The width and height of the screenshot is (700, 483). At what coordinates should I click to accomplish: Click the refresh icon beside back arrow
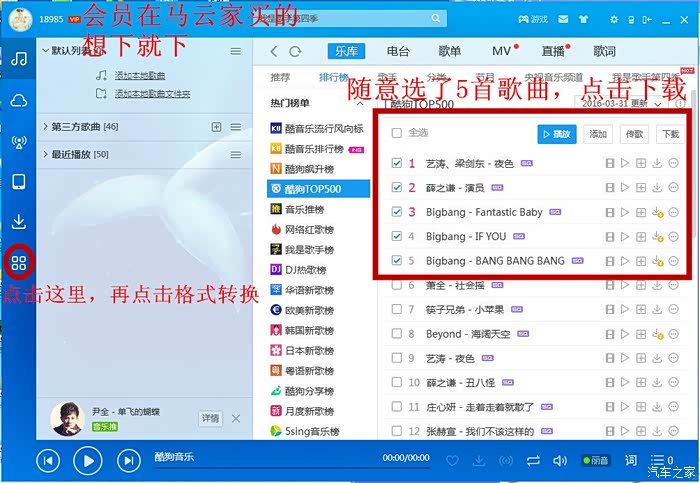(x=295, y=51)
